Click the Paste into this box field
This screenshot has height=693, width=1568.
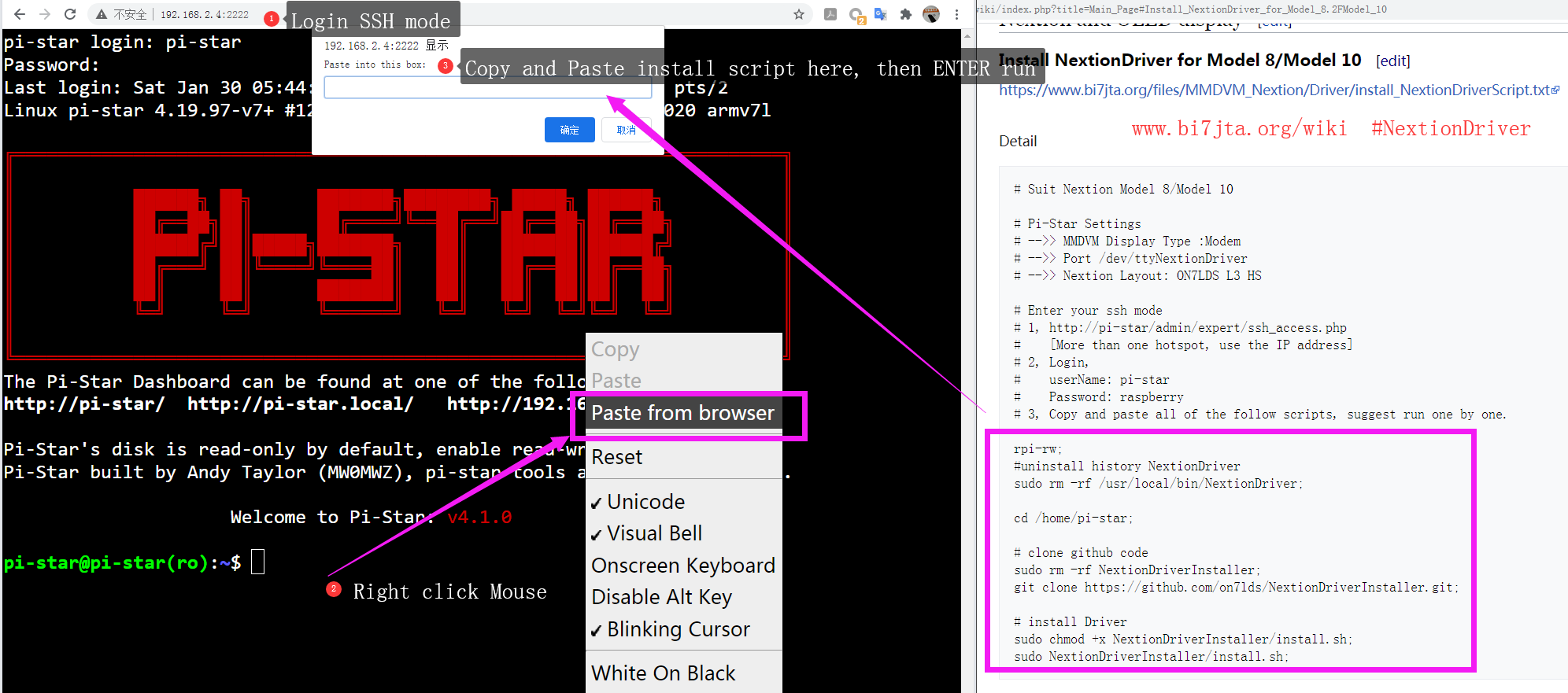(x=487, y=87)
